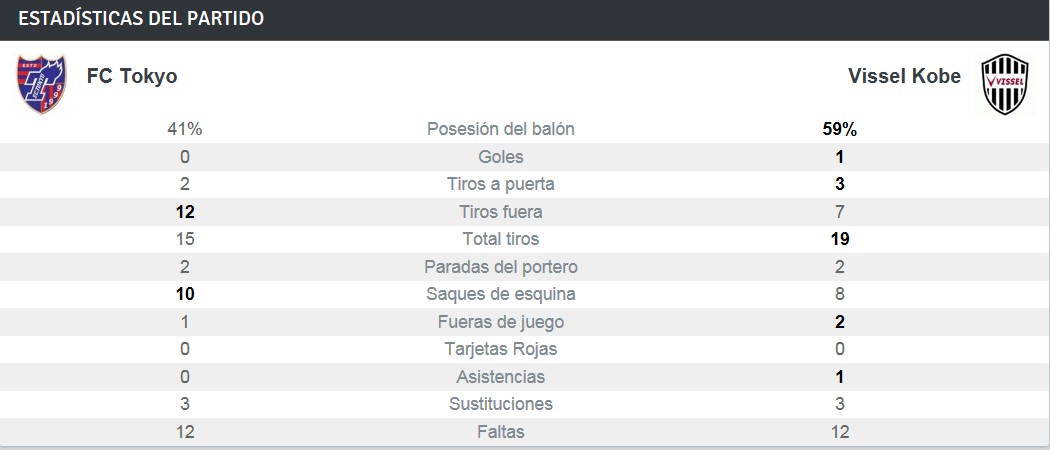
Task: Click the Tiros fuera label
Action: [x=500, y=212]
